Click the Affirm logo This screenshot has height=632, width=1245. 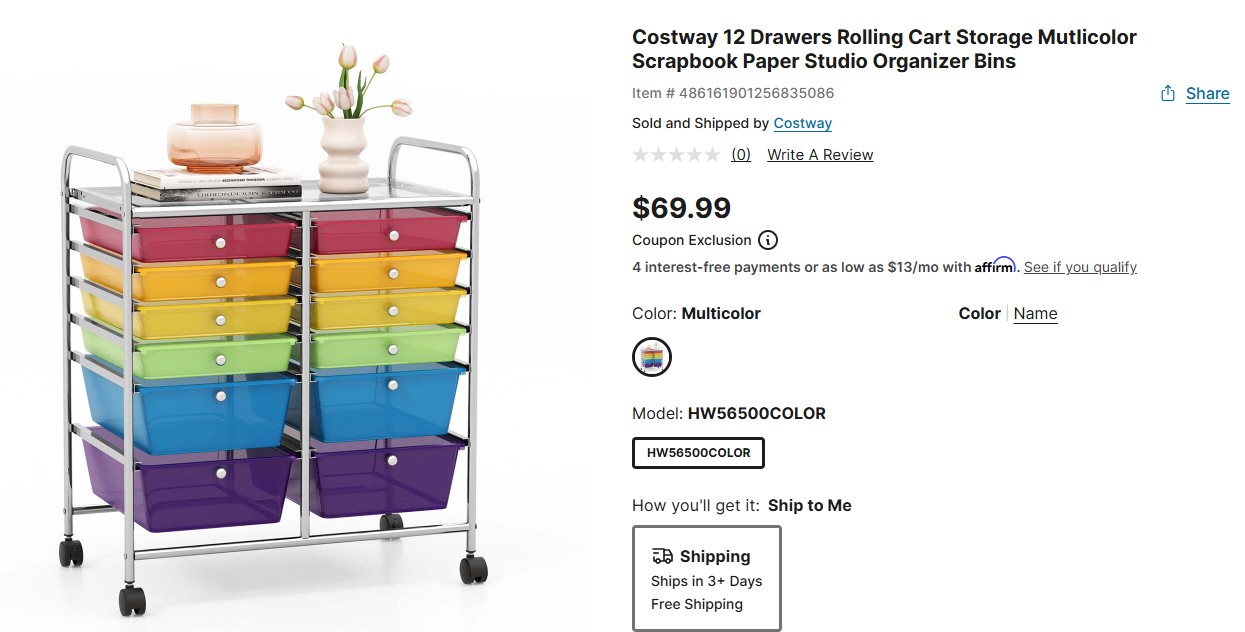[x=995, y=266]
